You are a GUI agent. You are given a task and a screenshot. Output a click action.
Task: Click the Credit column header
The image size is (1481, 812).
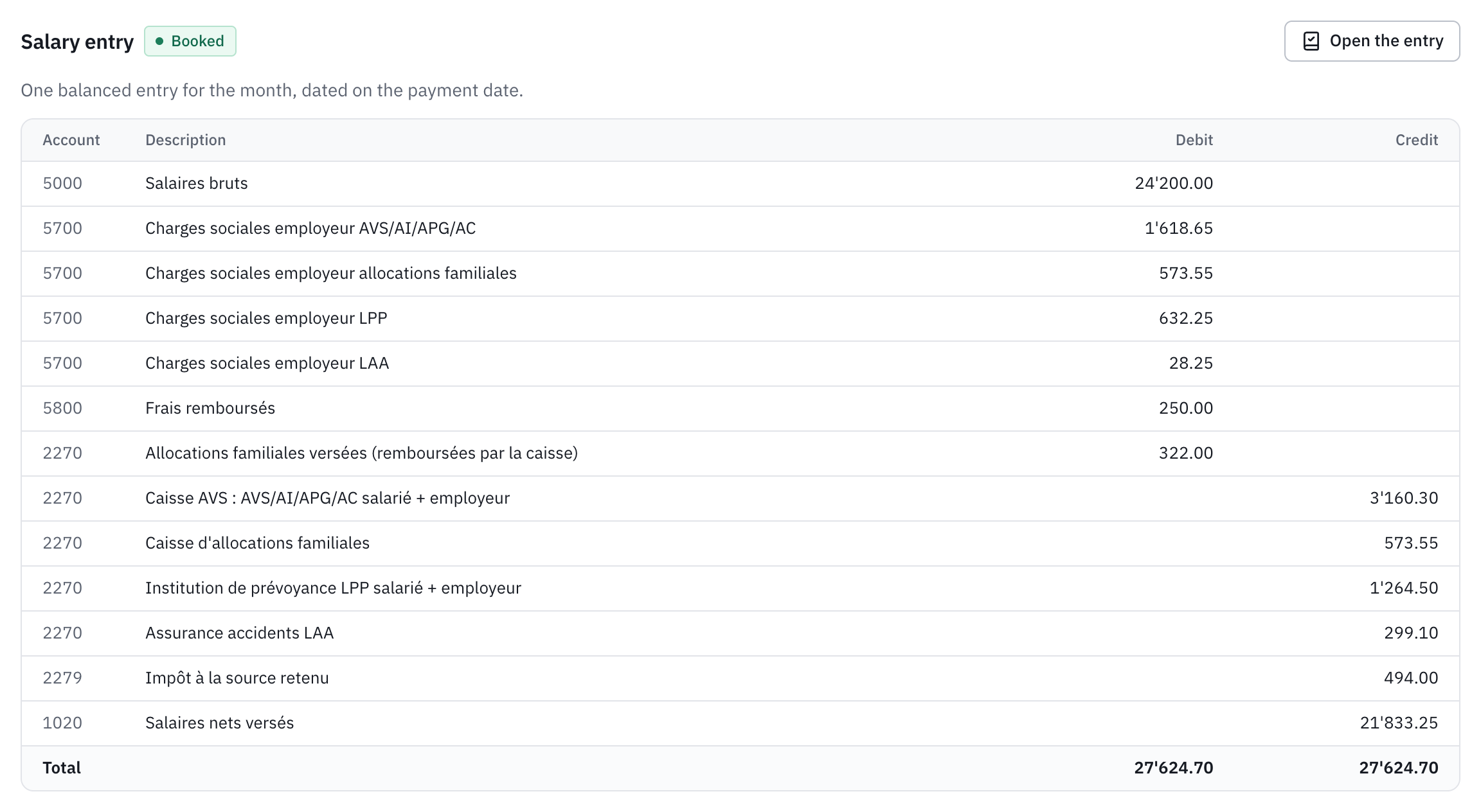click(x=1417, y=140)
